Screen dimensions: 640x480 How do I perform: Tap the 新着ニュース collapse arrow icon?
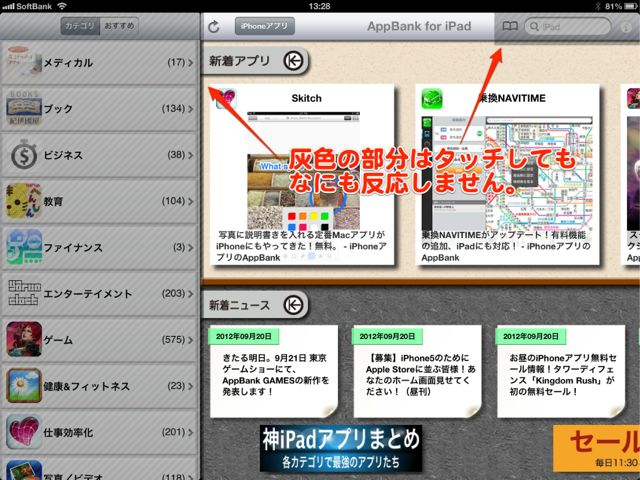(x=293, y=305)
